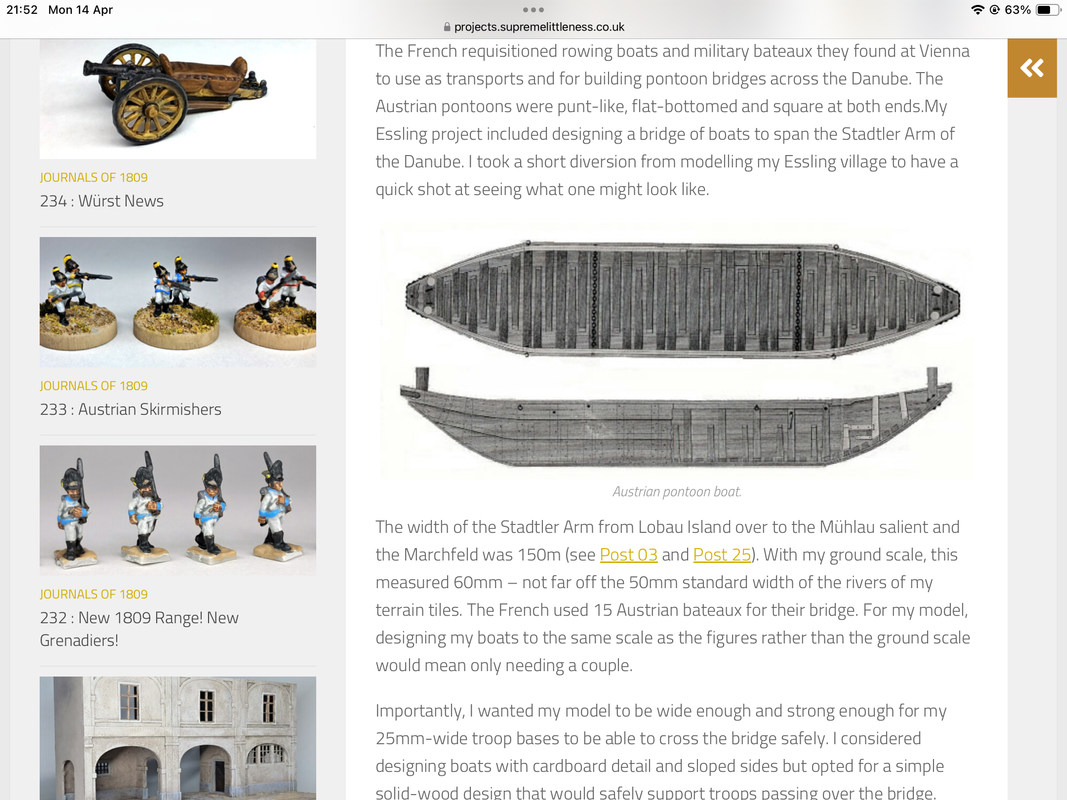Viewport: 1067px width, 800px height.
Task: Select Journals of 1809 category above New 1809 Range
Action: pyautogui.click(x=93, y=594)
